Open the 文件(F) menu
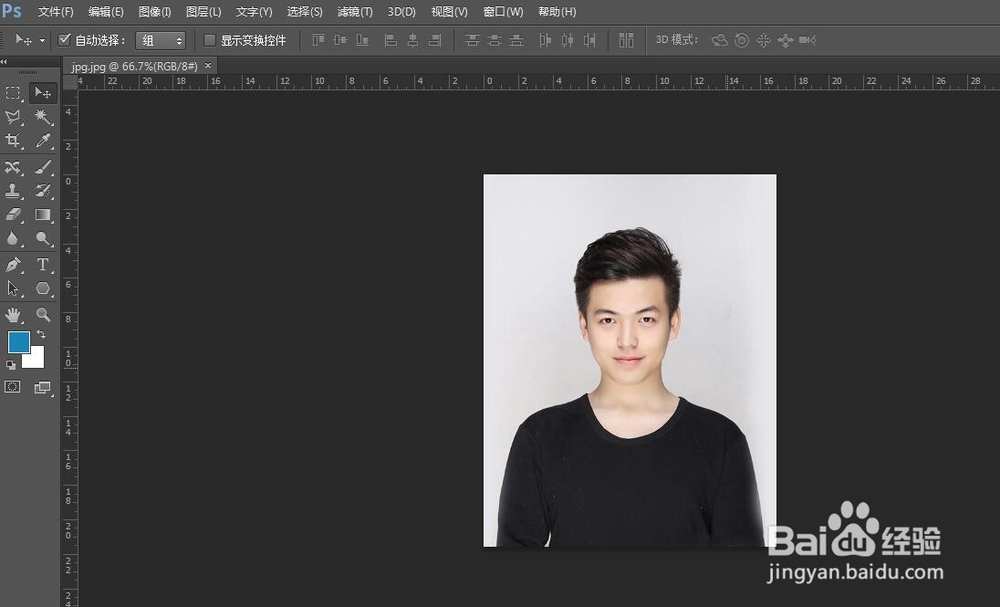Screen dimensions: 1000x607 tap(55, 11)
